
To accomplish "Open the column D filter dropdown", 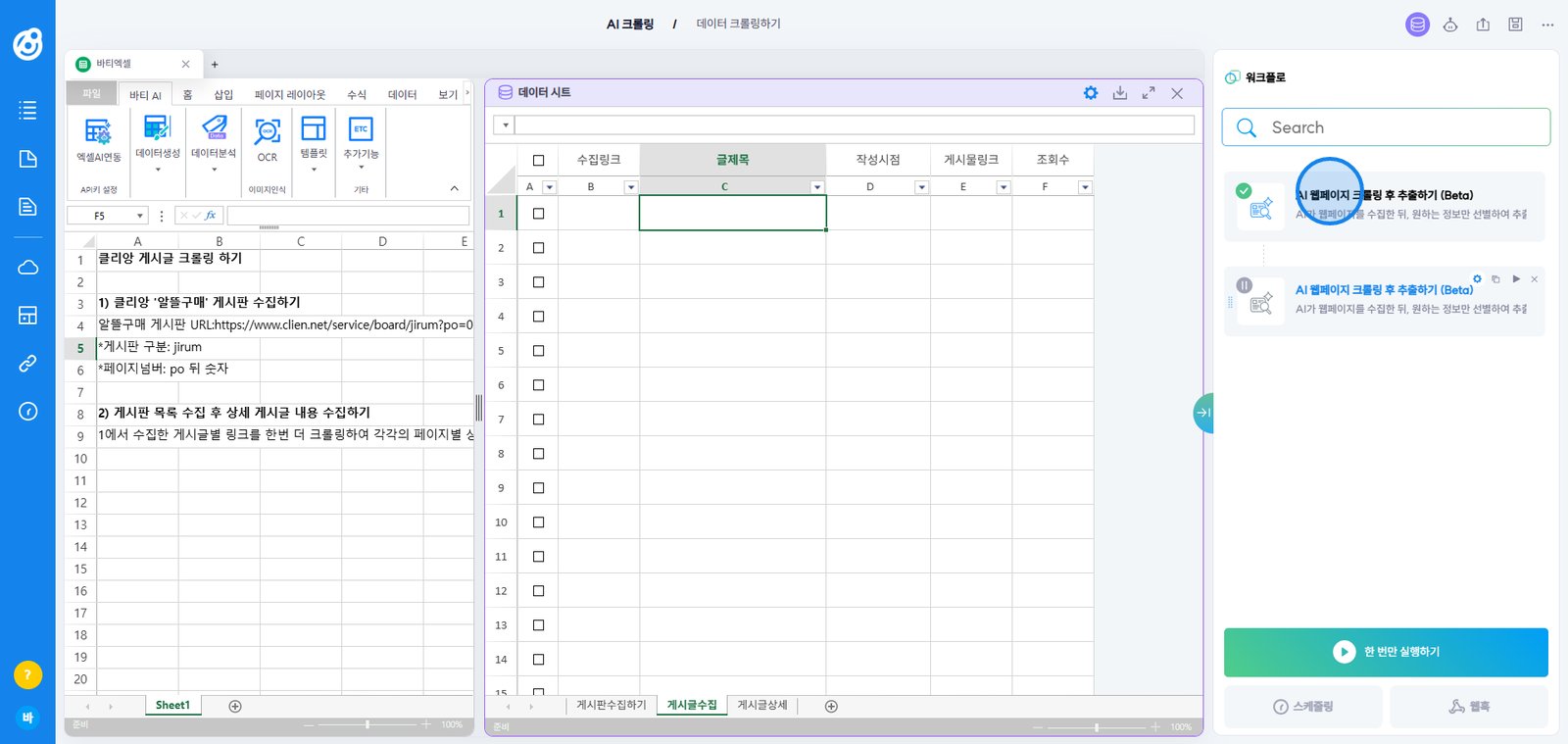I will (x=921, y=187).
